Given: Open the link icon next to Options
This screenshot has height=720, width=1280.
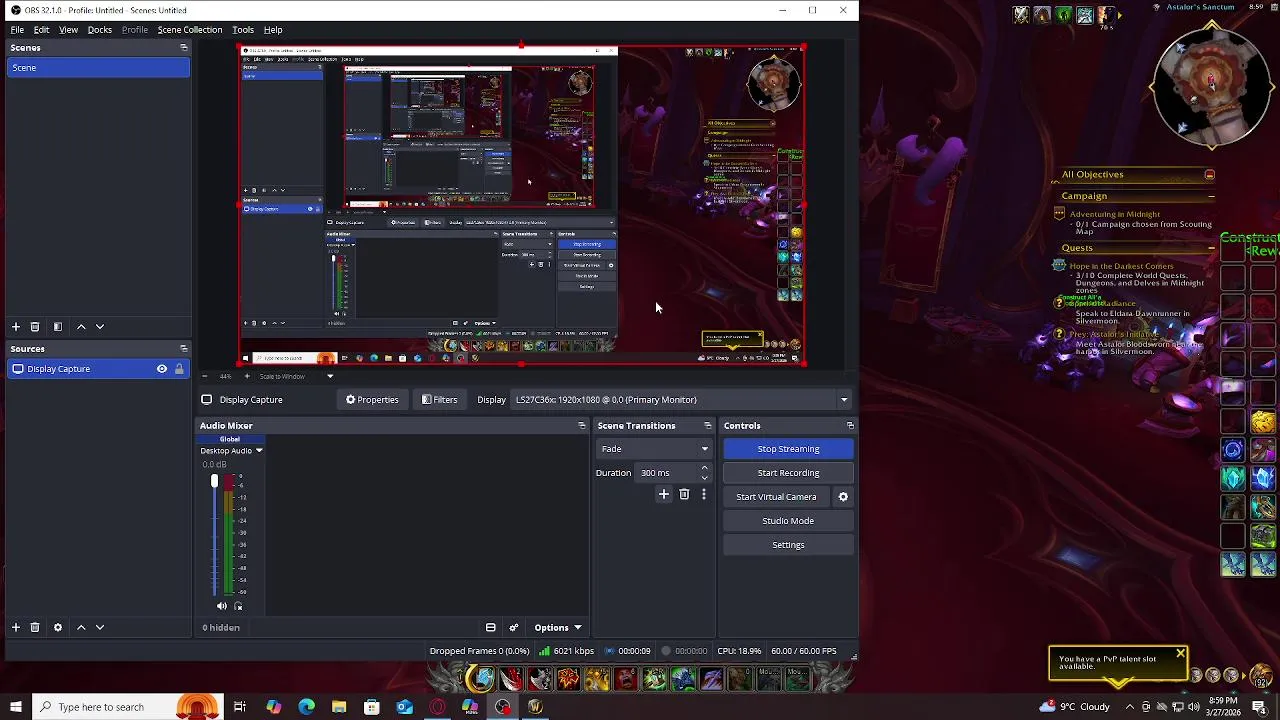Looking at the screenshot, I should [514, 628].
